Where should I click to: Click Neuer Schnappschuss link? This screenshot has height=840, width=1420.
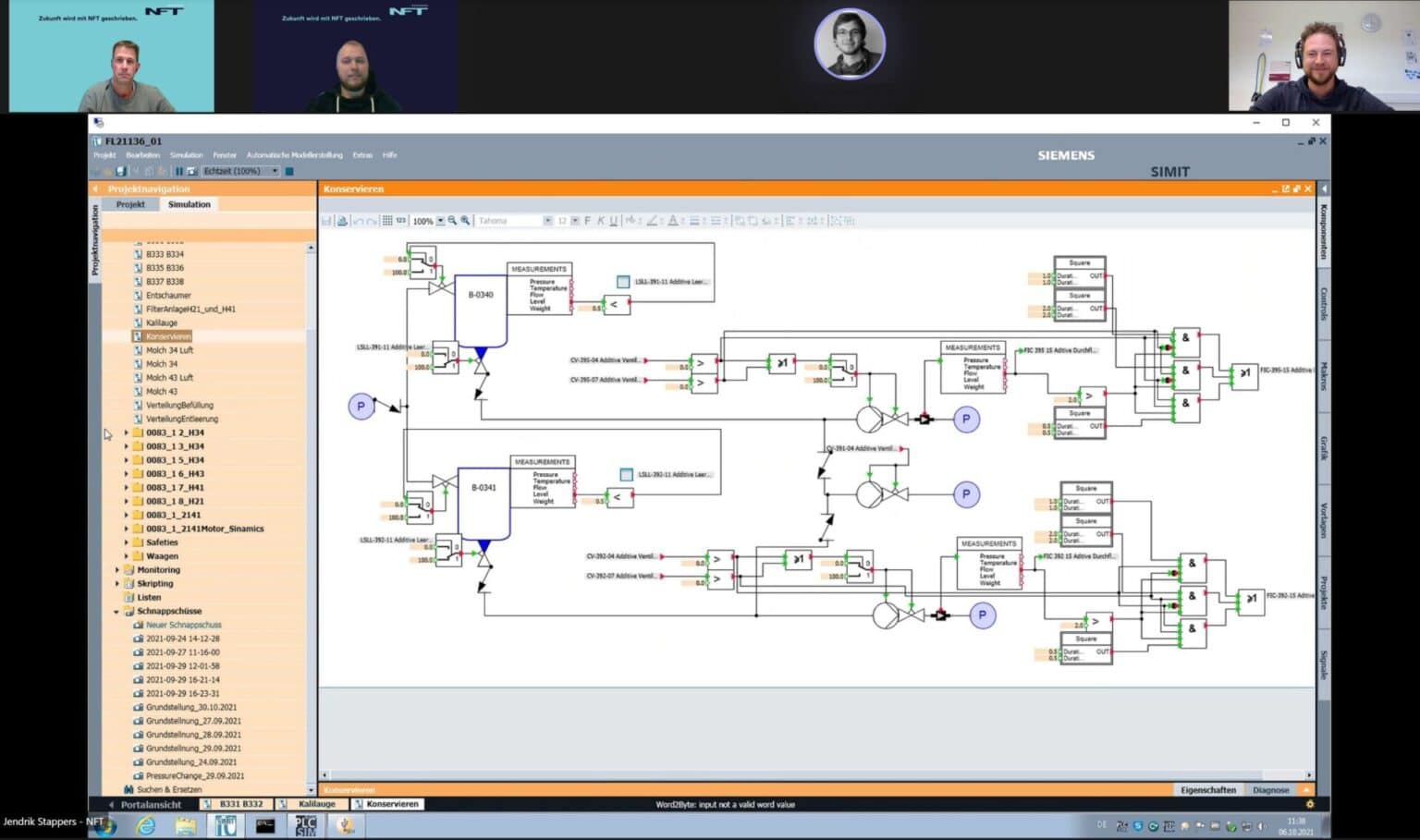pyautogui.click(x=183, y=625)
